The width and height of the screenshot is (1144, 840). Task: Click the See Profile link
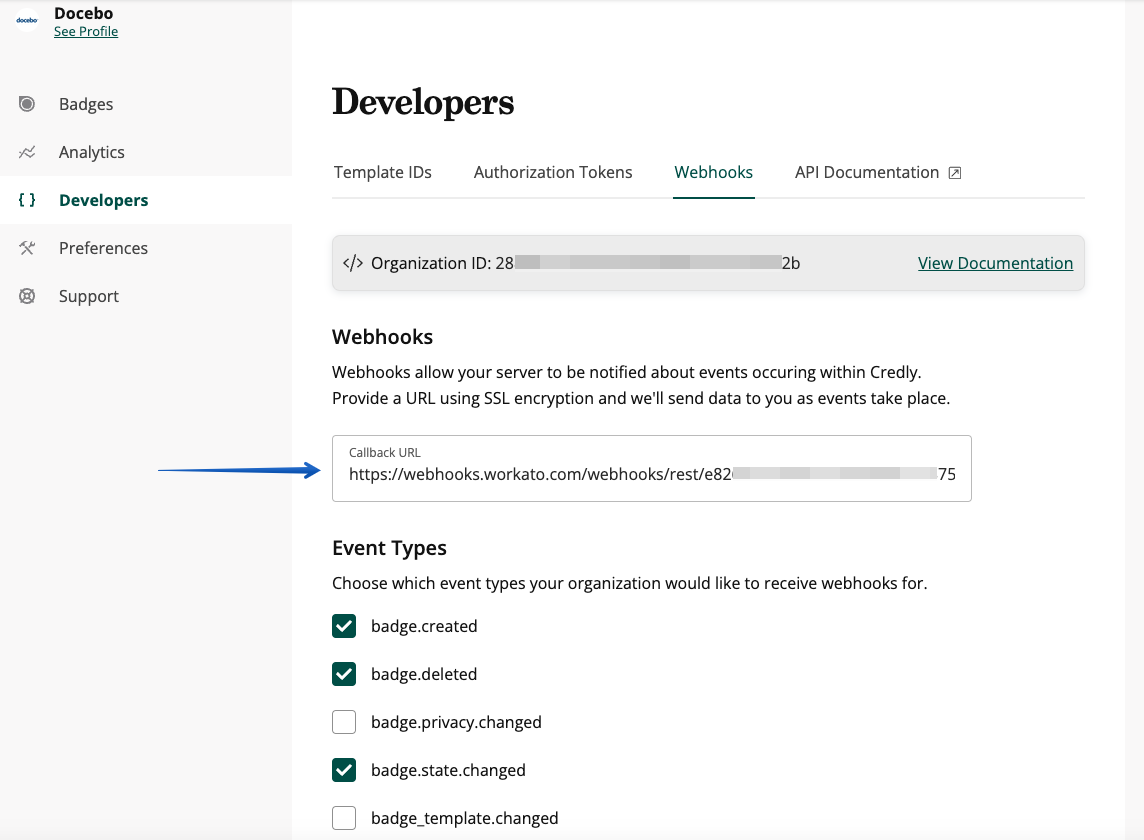tap(86, 32)
